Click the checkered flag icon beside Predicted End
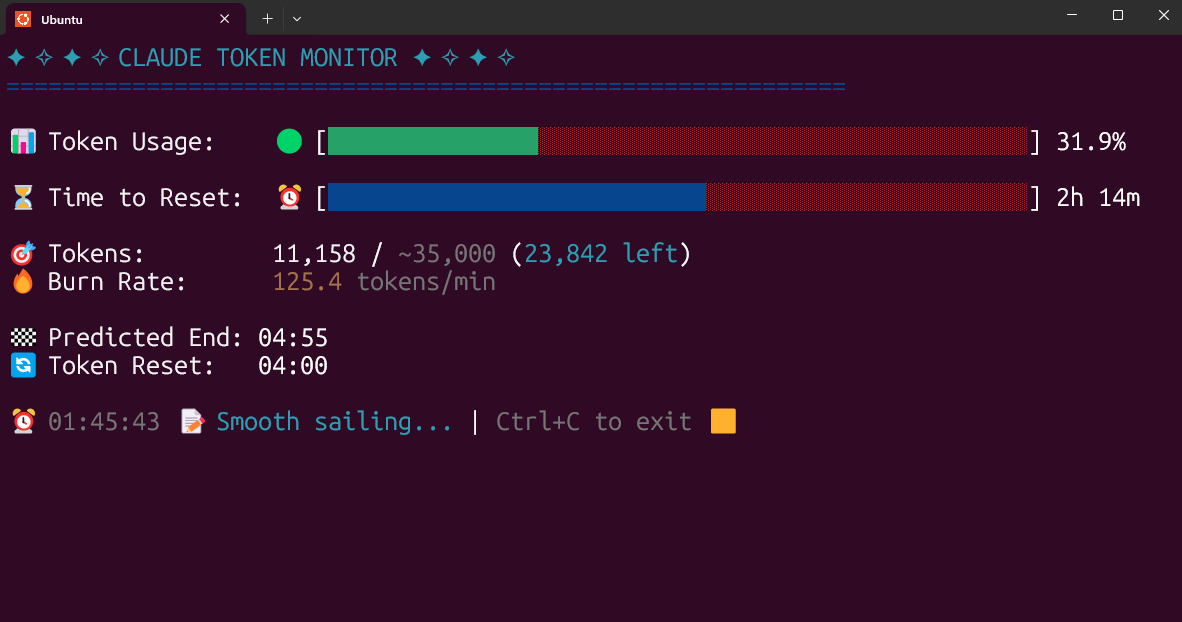This screenshot has width=1182, height=622. coord(22,338)
